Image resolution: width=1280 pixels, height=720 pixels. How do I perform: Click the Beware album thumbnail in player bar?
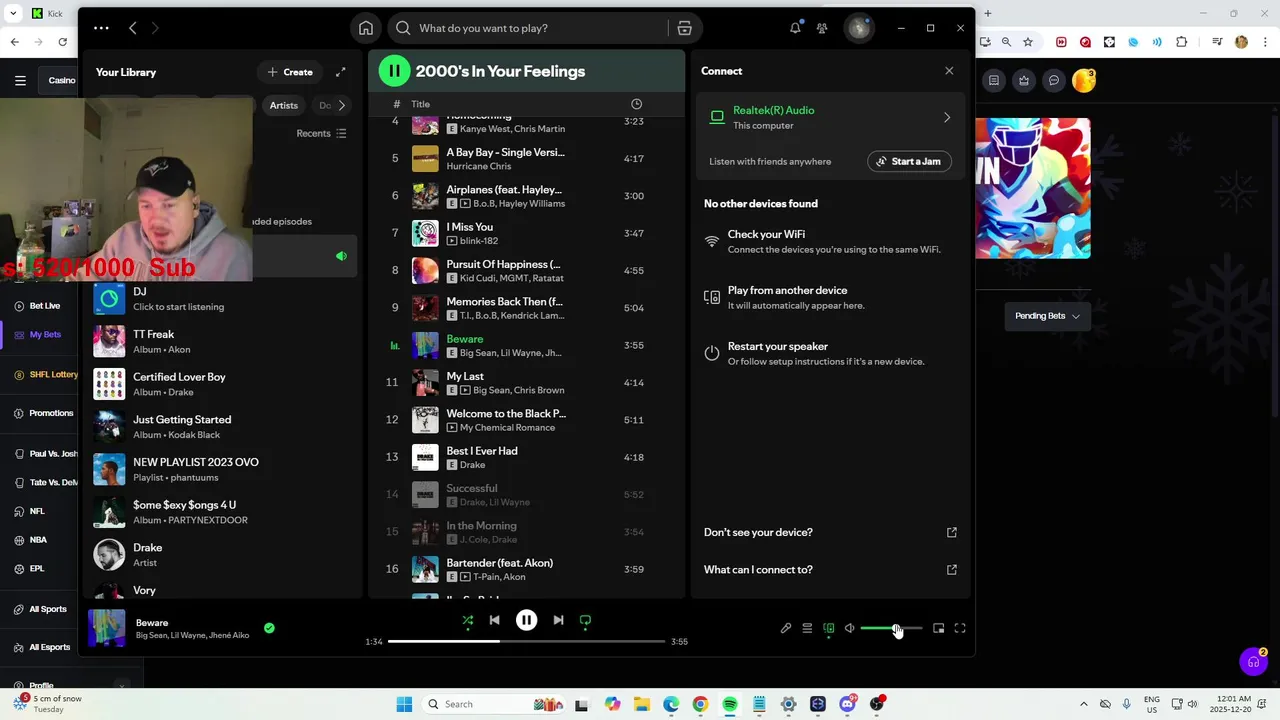(107, 628)
